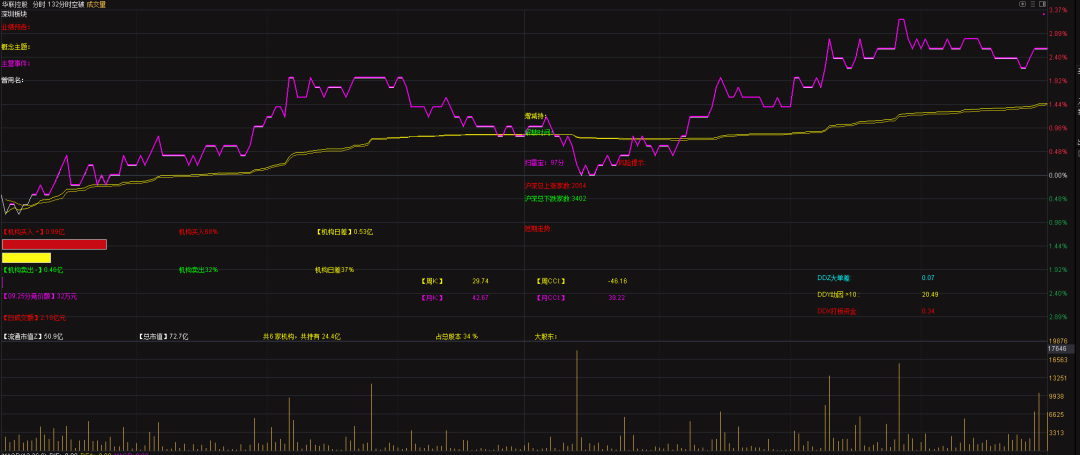Click the red 业绩预告 label
The height and width of the screenshot is (455, 1080).
pos(15,27)
